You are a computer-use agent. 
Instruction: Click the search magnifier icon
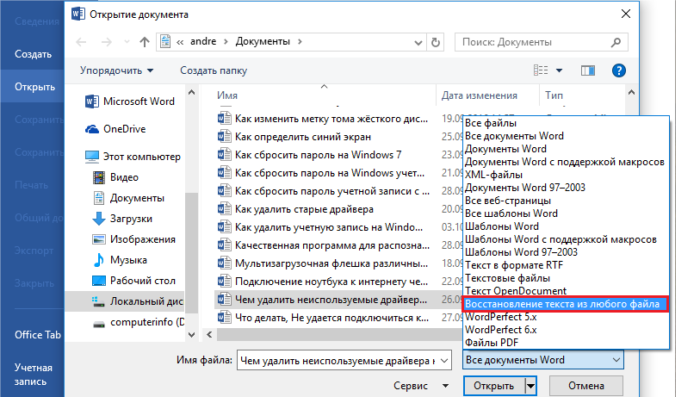[x=616, y=42]
